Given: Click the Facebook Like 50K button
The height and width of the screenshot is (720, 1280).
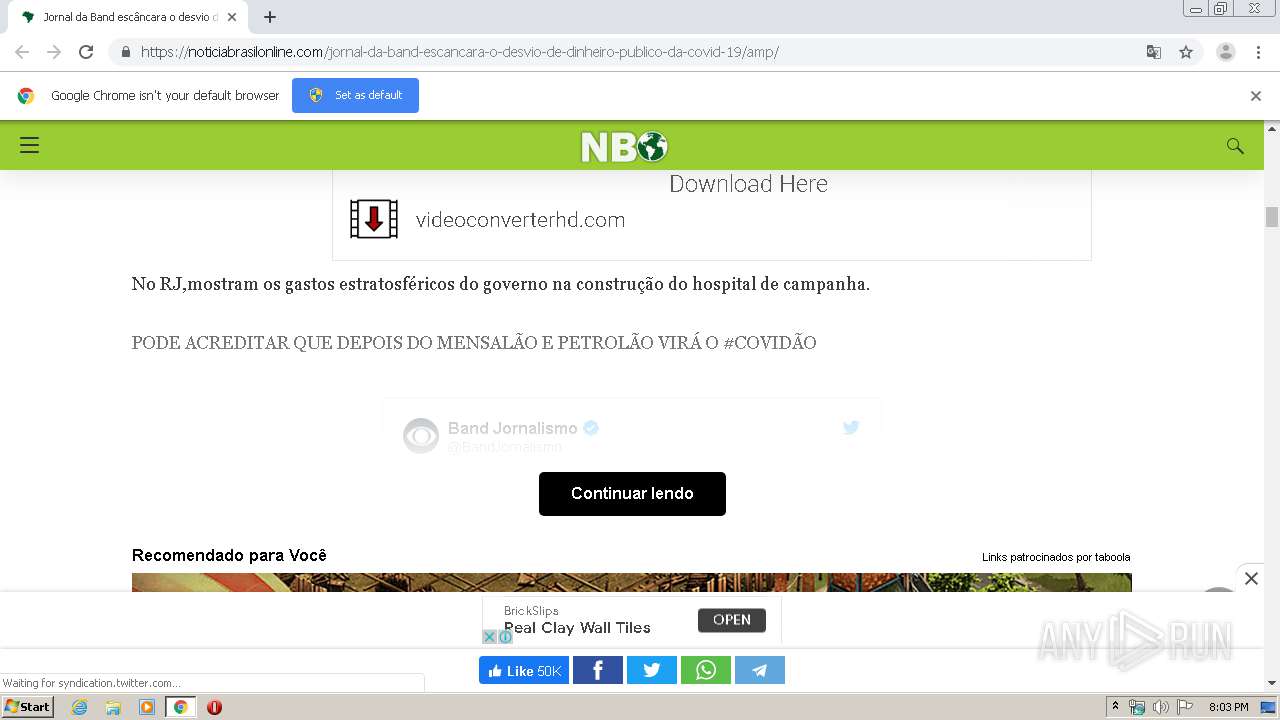Looking at the screenshot, I should pos(524,670).
